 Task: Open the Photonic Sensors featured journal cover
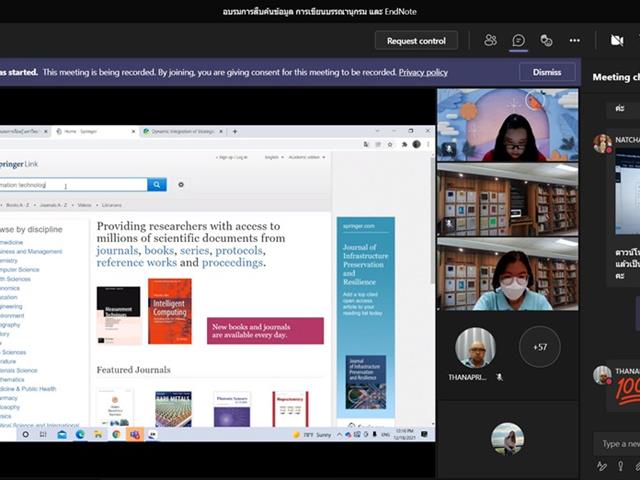click(232, 409)
